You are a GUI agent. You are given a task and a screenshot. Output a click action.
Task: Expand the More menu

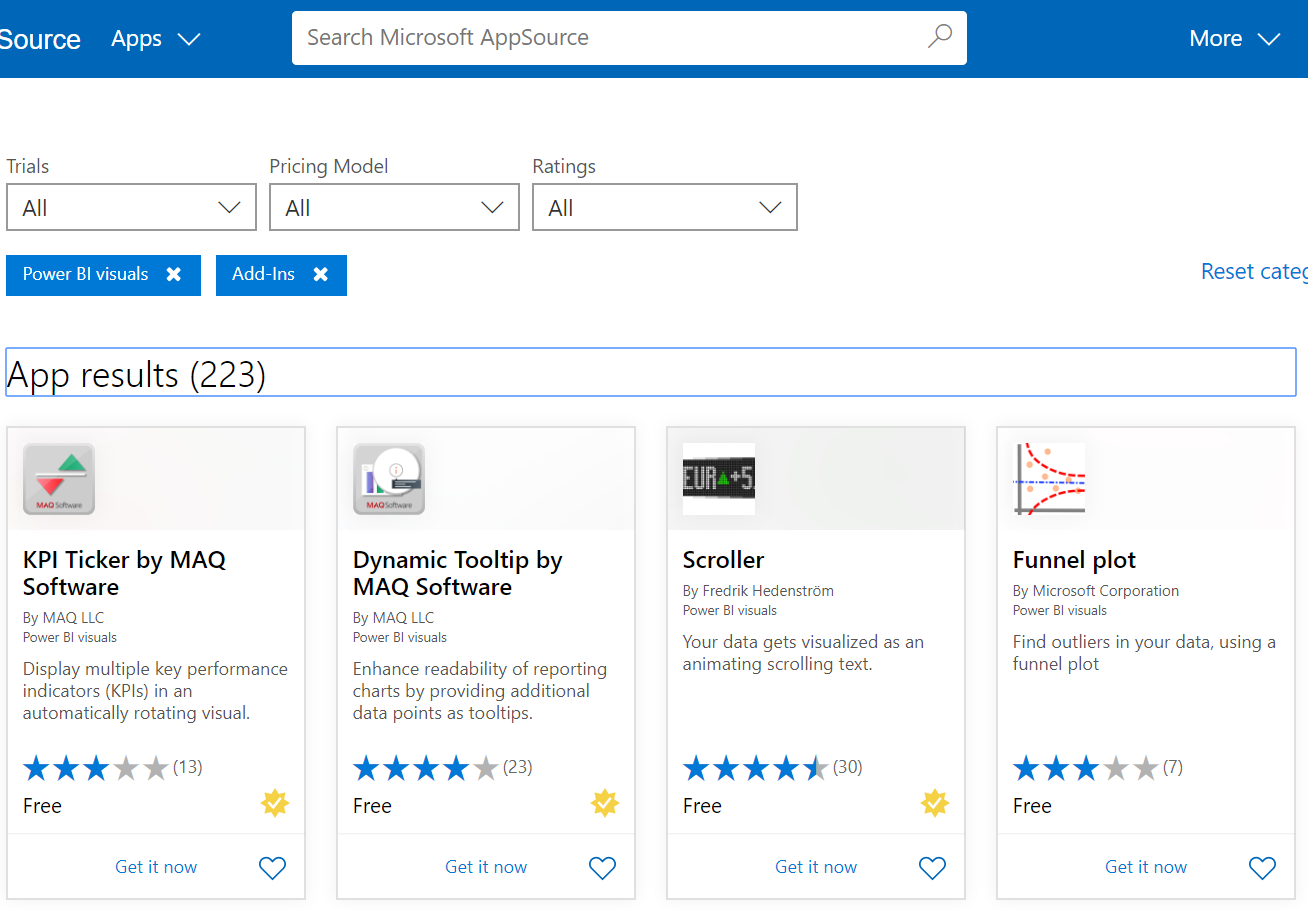coord(1235,39)
